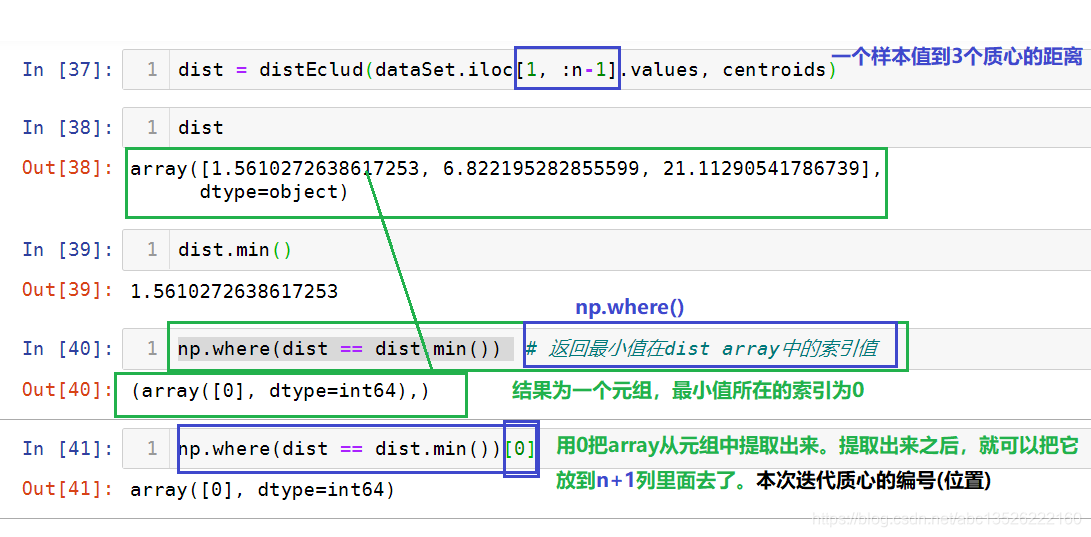Screen dimensions: 1091x537
Task: Click line number 1 in cell In [37]
Action: click(152, 70)
